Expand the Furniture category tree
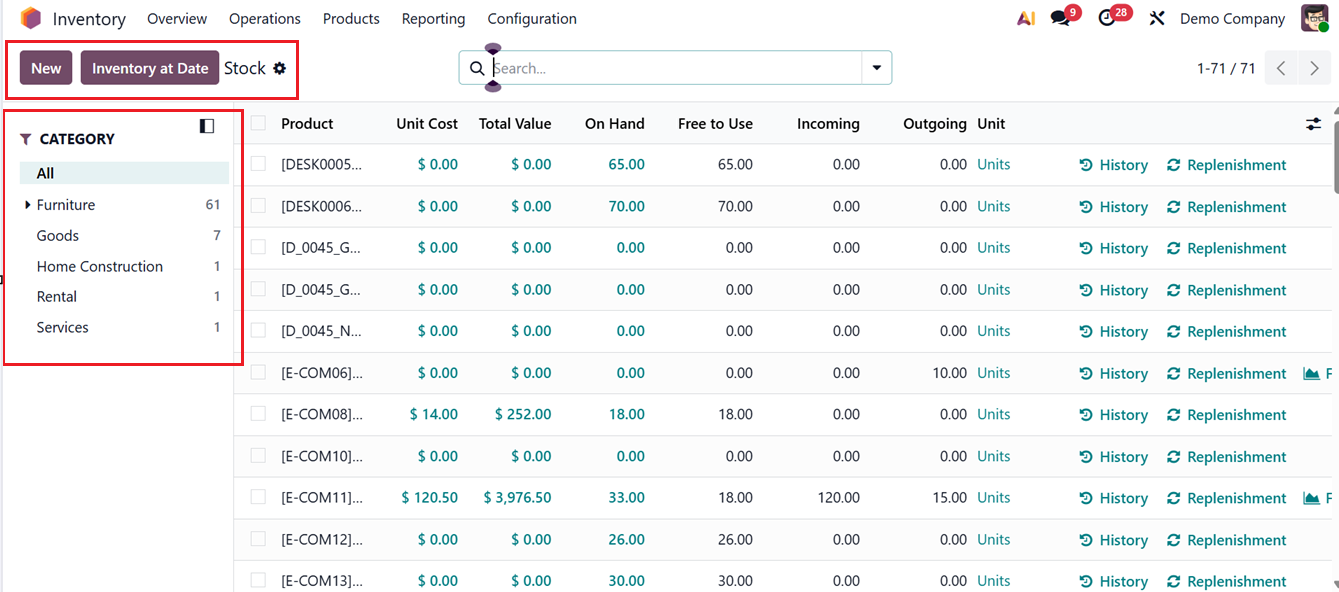This screenshot has height=592, width=1339. [x=27, y=204]
